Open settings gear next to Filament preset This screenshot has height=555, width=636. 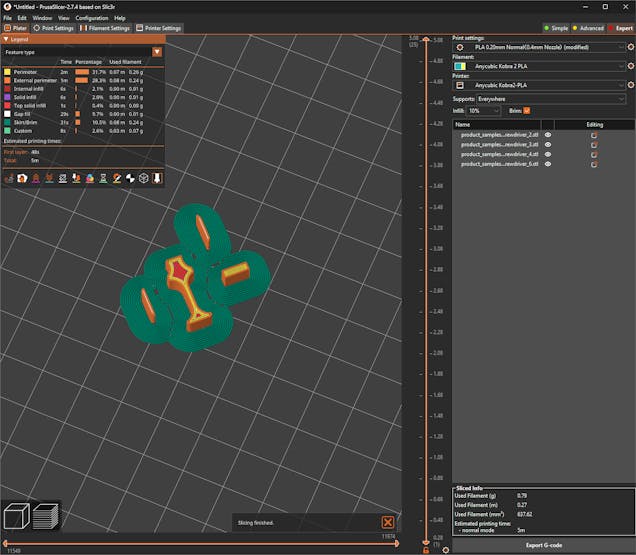[629, 66]
